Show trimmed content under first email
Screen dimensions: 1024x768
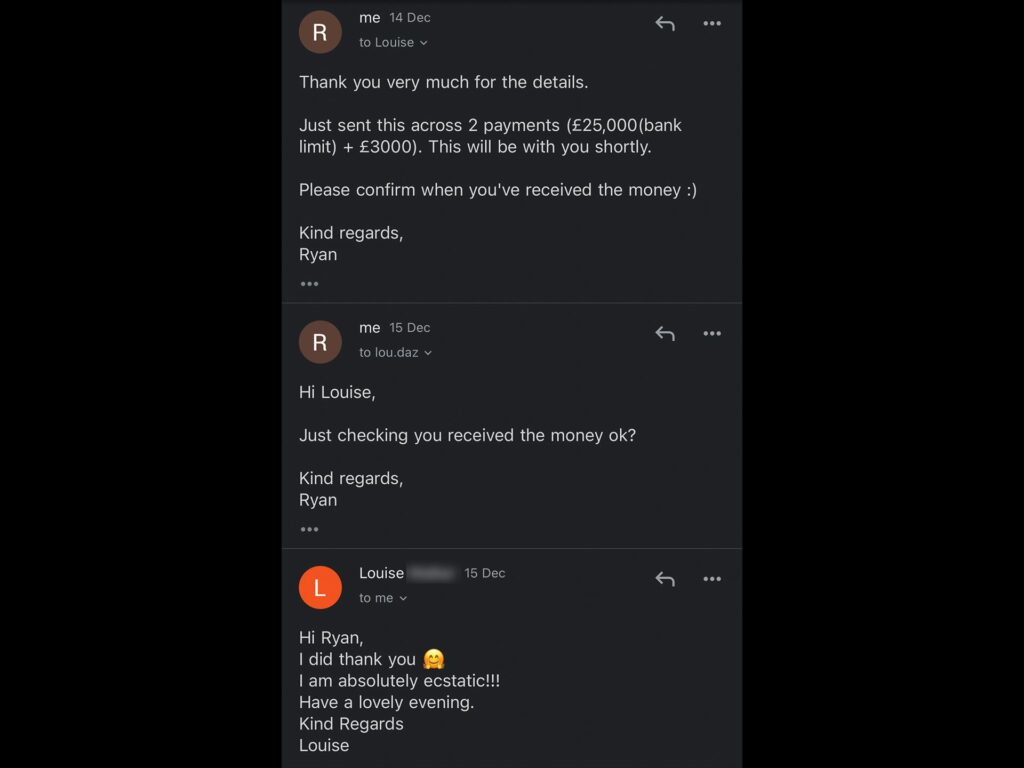[x=309, y=284]
